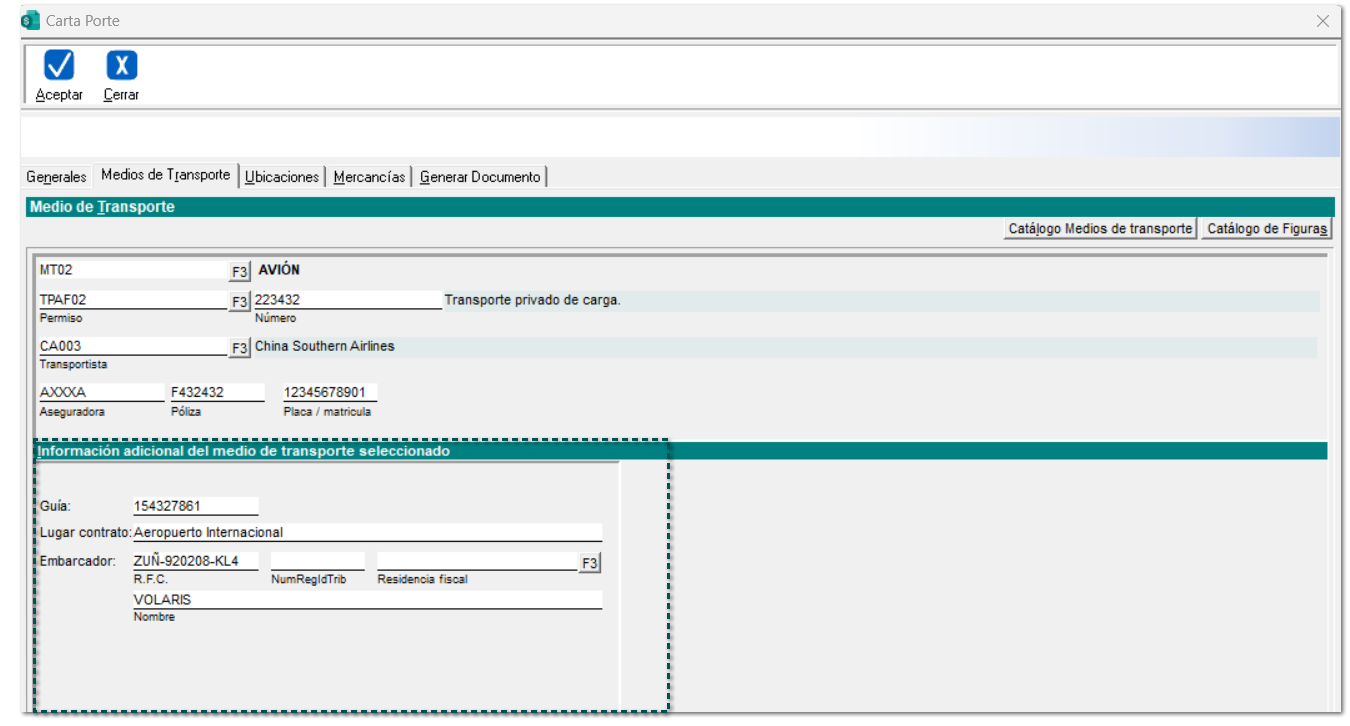Open F3 lookup for Transportista CA003
Viewport: 1350px width, 726px height.
click(239, 348)
